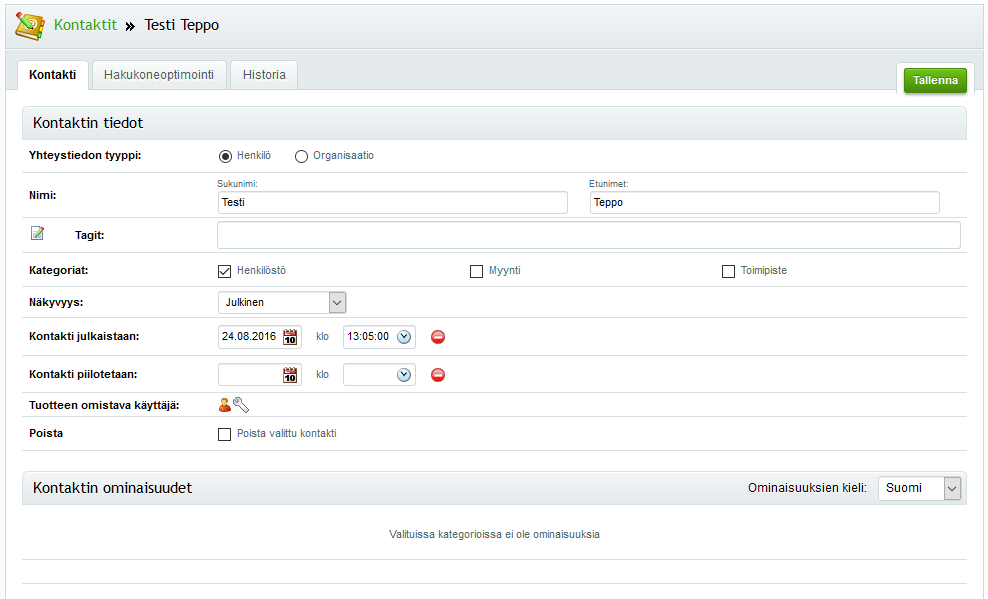The width and height of the screenshot is (988, 599).
Task: Click the publish date field 24.08.2016
Action: tap(250, 337)
